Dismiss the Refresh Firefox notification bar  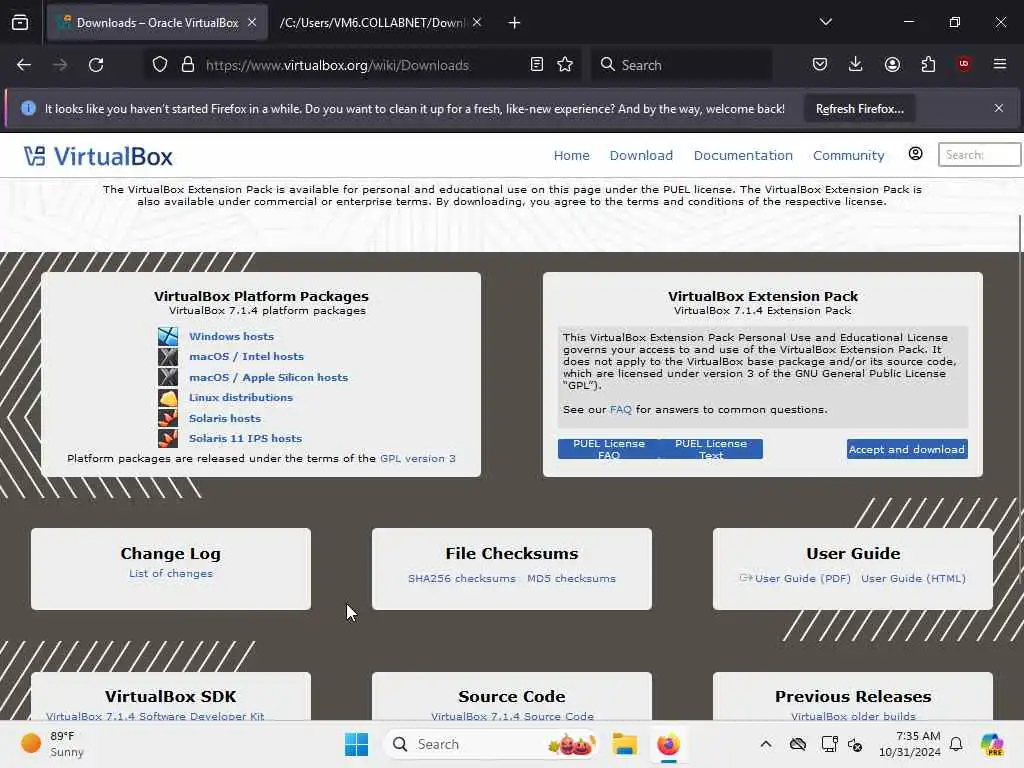[x=999, y=108]
